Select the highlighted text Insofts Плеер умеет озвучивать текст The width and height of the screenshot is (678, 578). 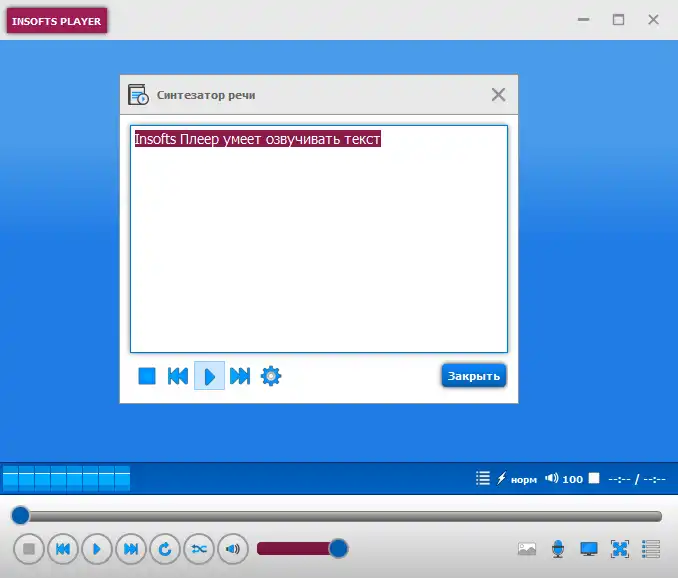pyautogui.click(x=258, y=139)
